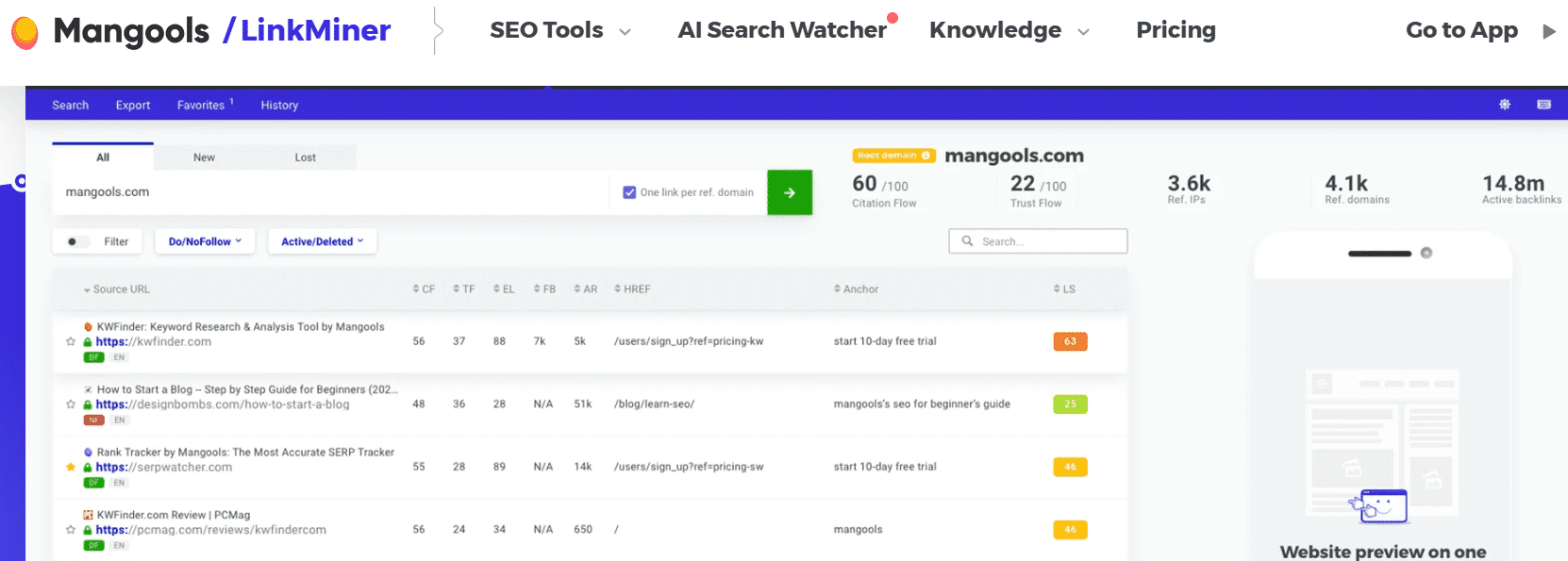Image resolution: width=1568 pixels, height=561 pixels.
Task: Open the SEO Tools dropdown menu
Action: [560, 30]
